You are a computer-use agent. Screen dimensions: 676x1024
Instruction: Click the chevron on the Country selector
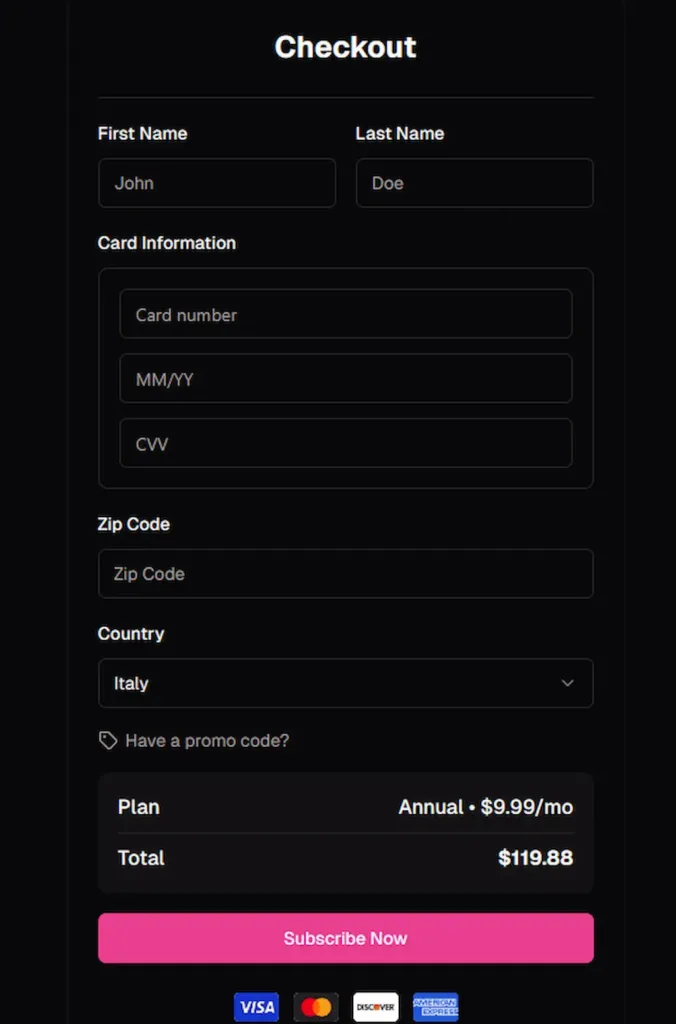click(x=567, y=683)
